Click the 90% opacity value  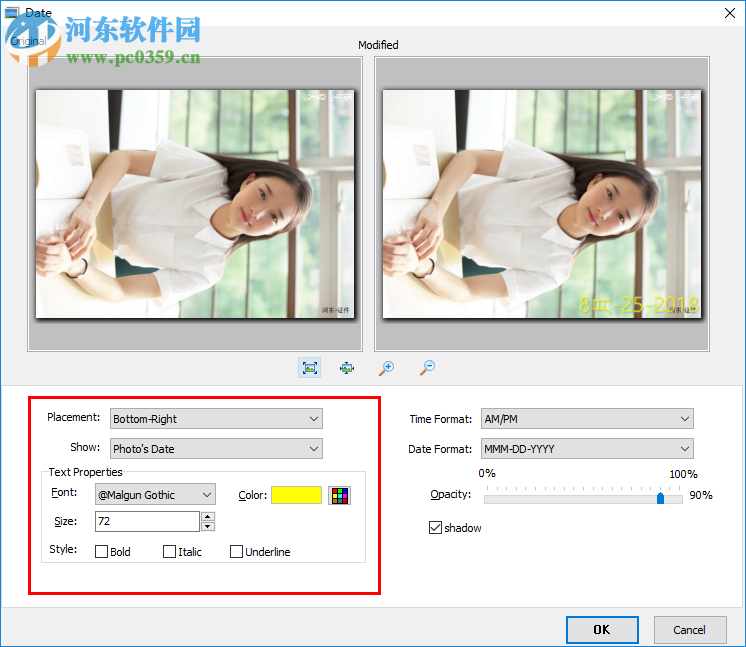701,495
